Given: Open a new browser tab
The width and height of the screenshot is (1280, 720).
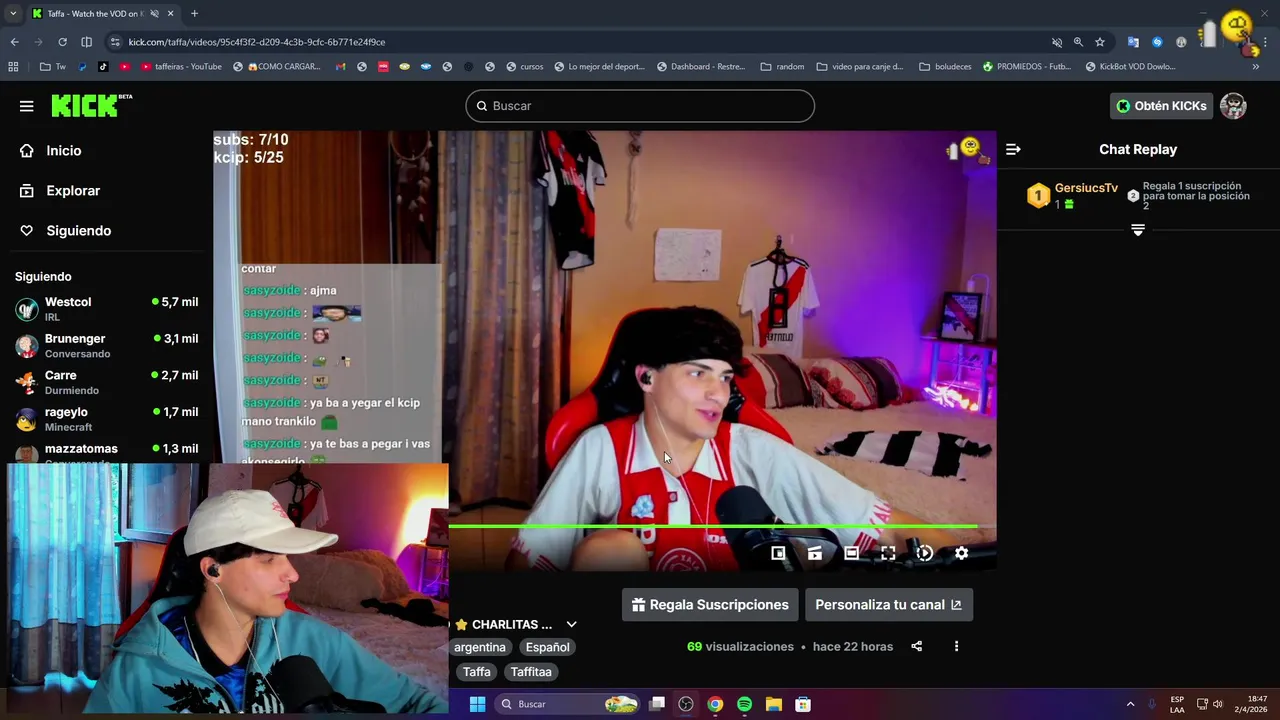Looking at the screenshot, I should tap(194, 14).
